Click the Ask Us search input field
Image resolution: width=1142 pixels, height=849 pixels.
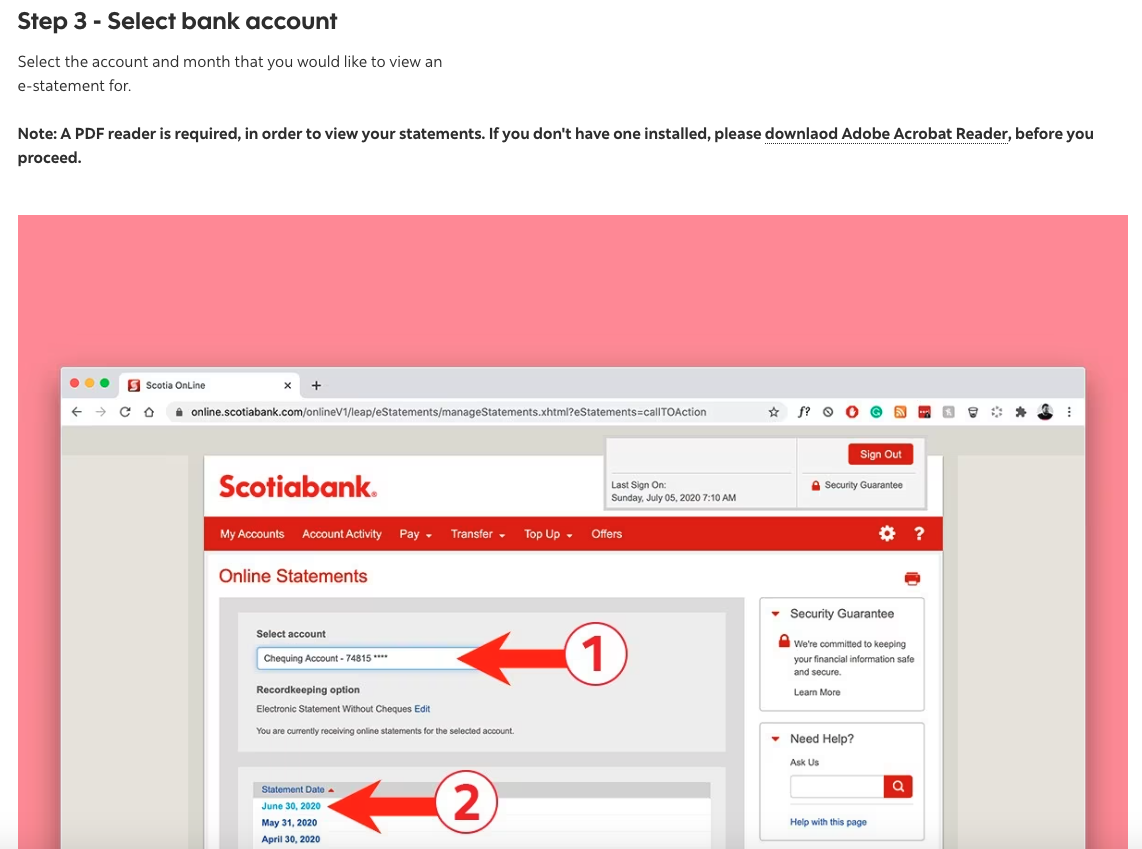click(x=837, y=786)
